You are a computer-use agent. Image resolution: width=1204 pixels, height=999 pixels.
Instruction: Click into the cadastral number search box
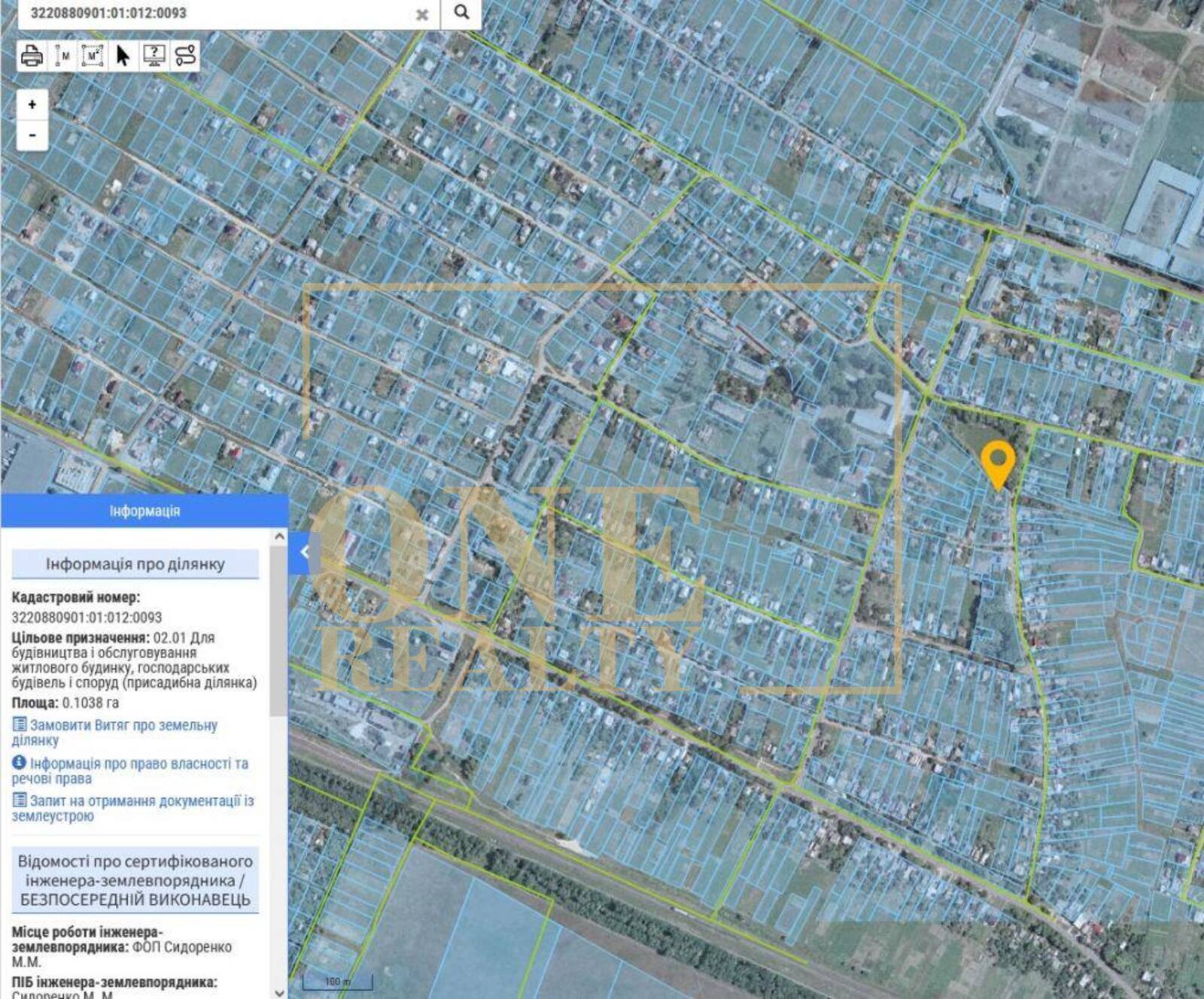pos(218,13)
